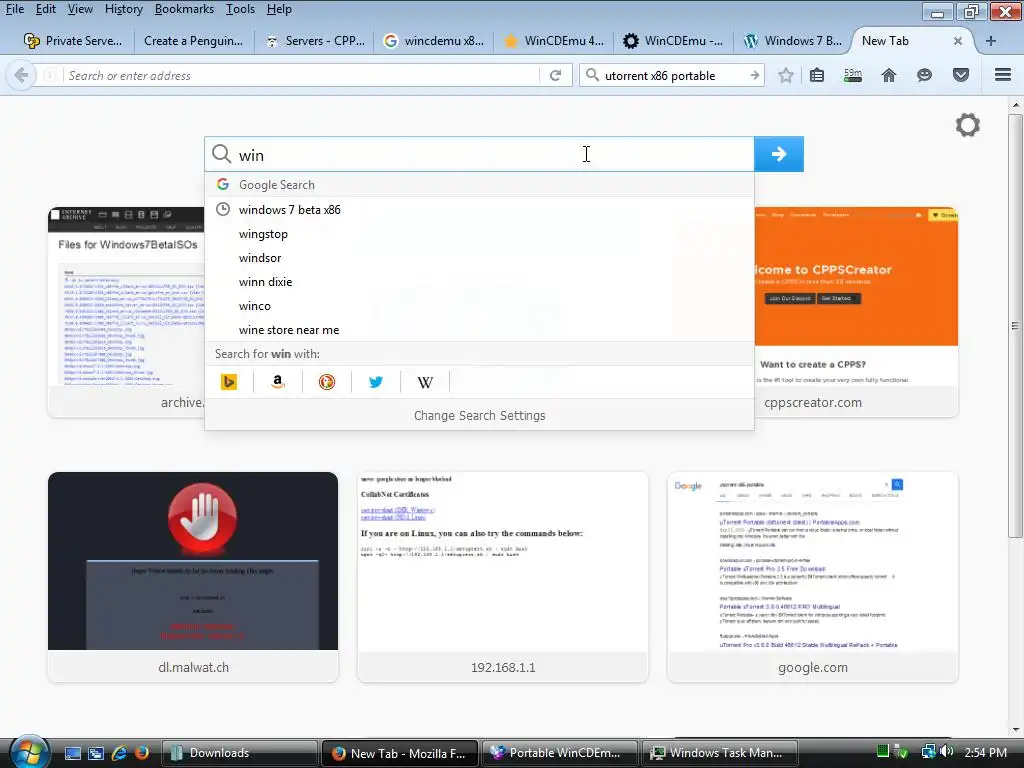Click the search bar go arrow
The height and width of the screenshot is (768, 1024).
point(755,75)
